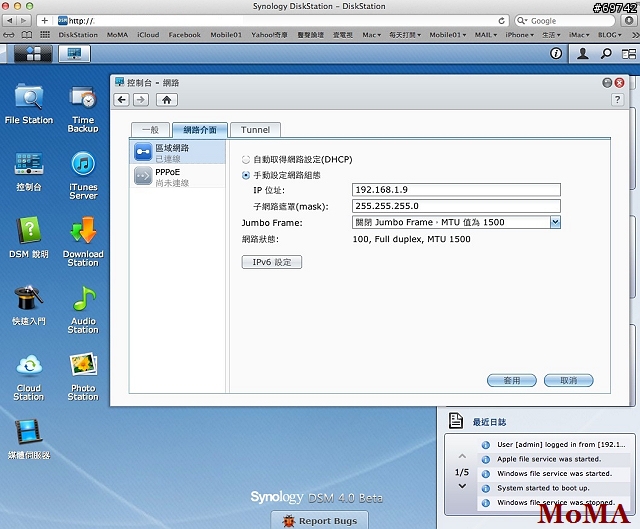Open the iMac bookmarks dropdown
Screen dimensions: 640x529
[x=579, y=35]
